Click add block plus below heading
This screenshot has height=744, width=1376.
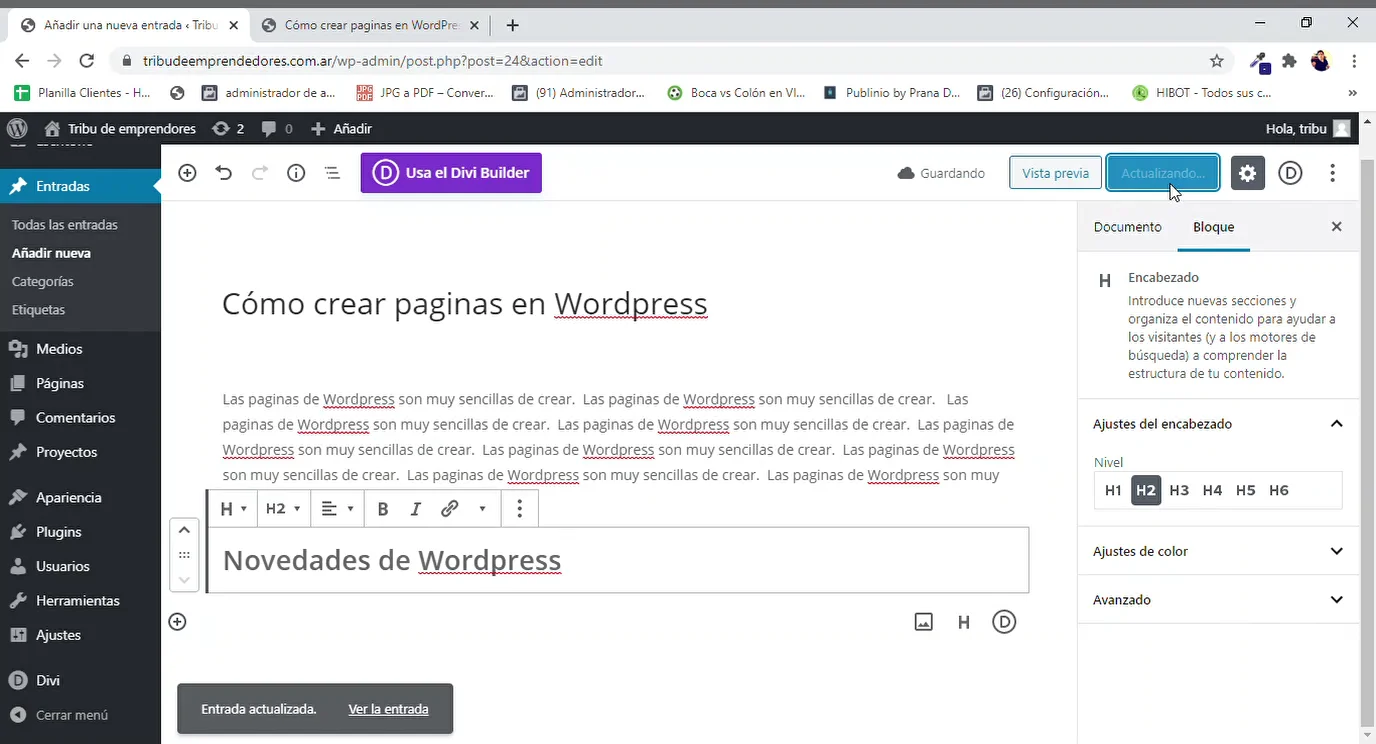(x=177, y=622)
